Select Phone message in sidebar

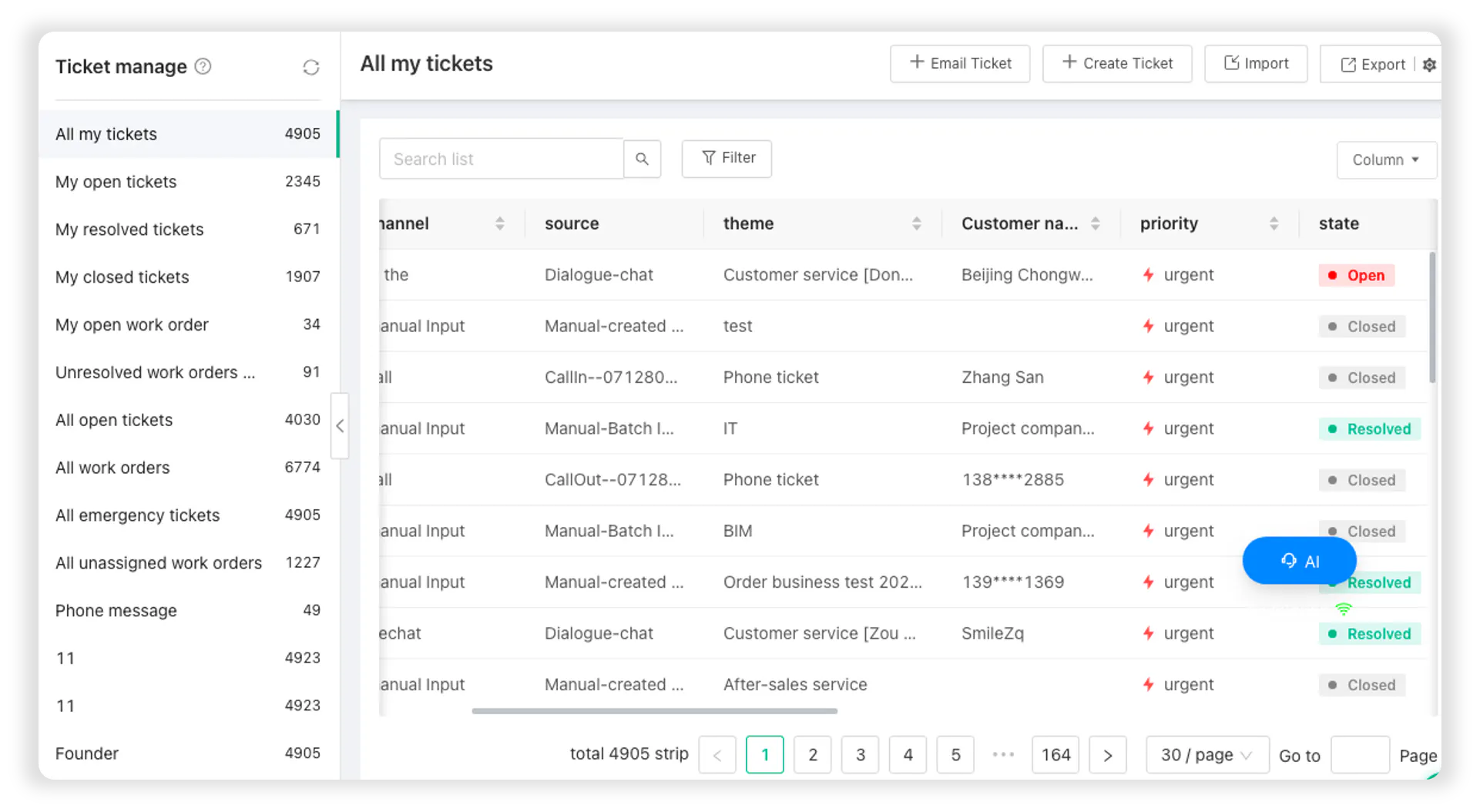point(188,611)
